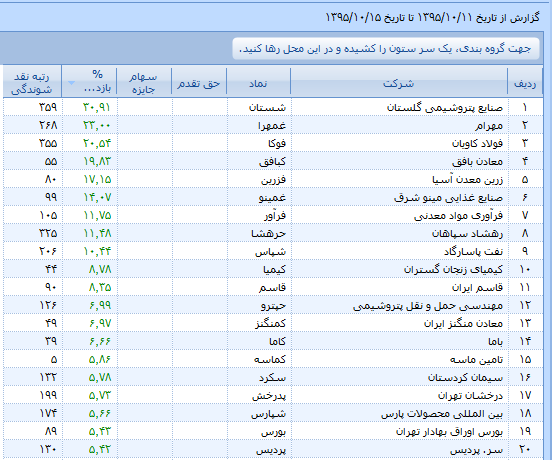This screenshot has height=460, width=552.
Task: Select company درخشان تهران
Action: [x=470, y=396]
